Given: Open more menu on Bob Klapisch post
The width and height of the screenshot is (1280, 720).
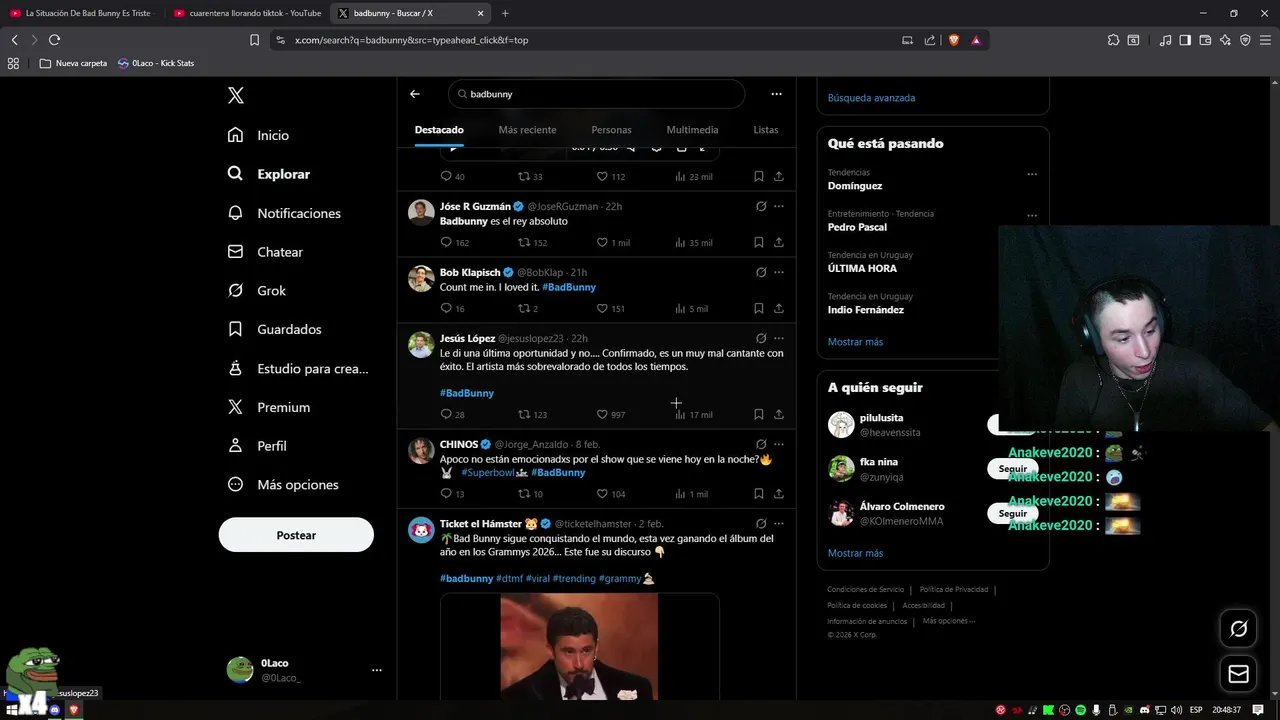Looking at the screenshot, I should (779, 272).
